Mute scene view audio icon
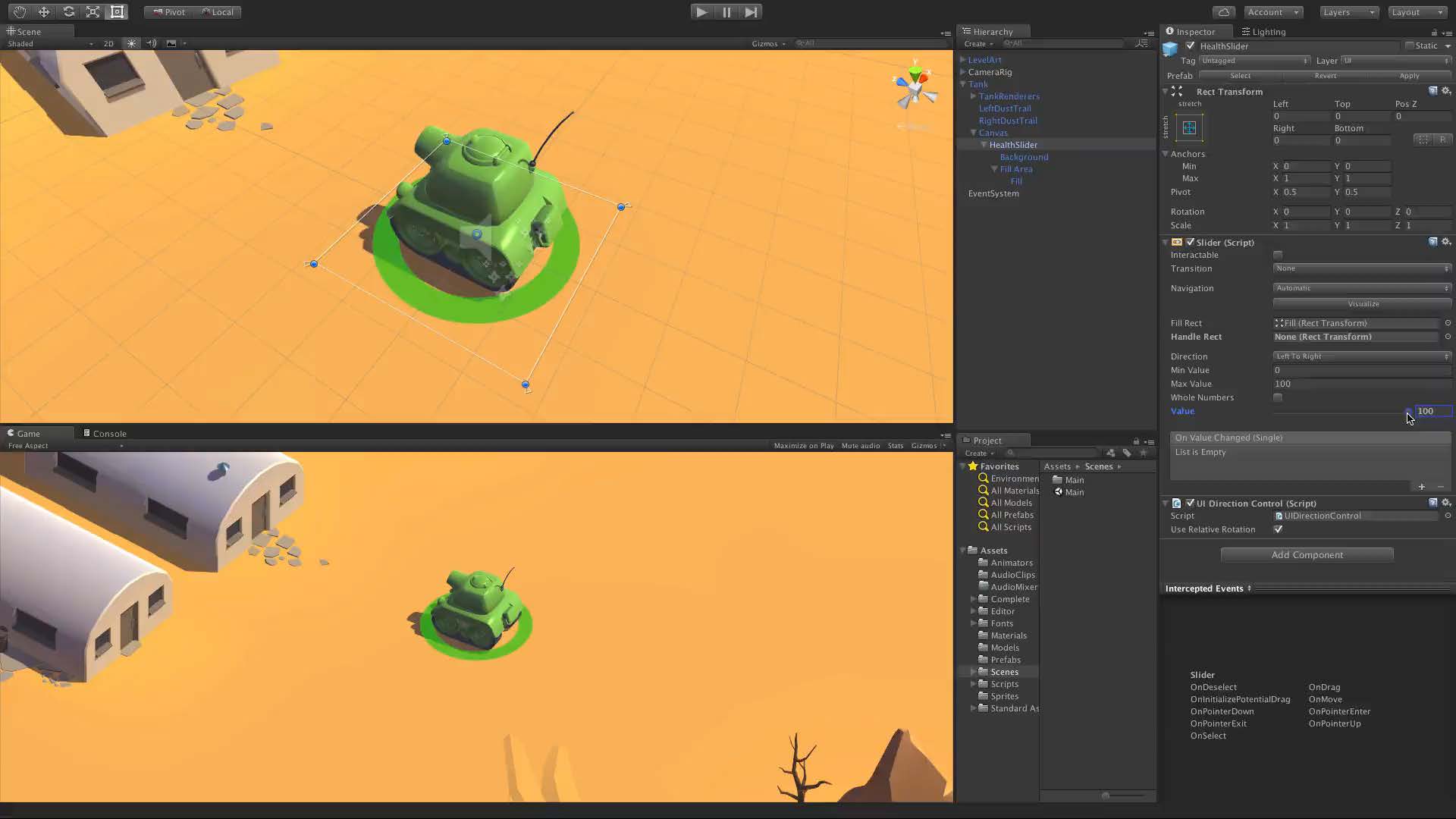 151,43
